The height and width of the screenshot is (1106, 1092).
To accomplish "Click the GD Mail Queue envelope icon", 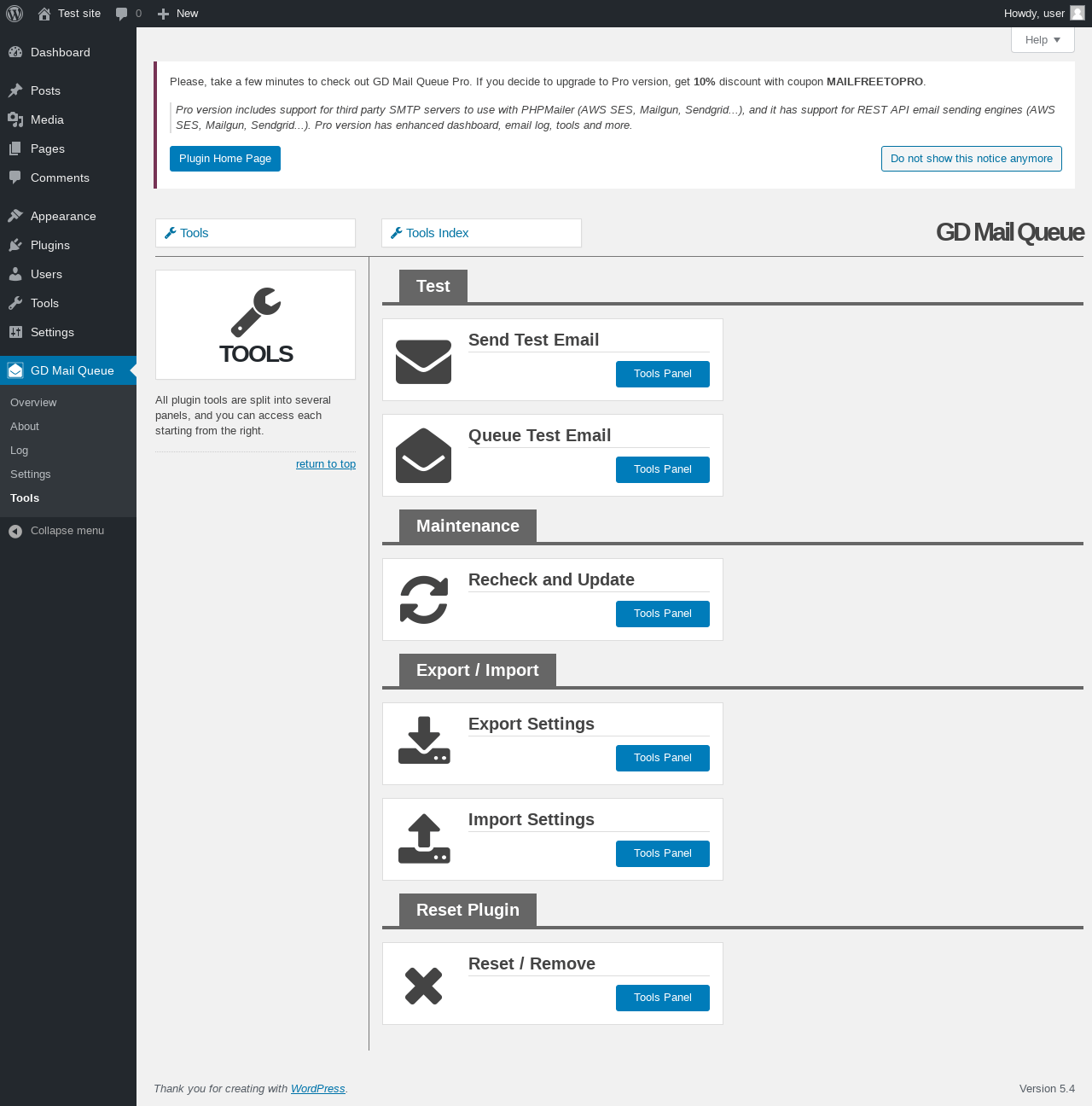I will (x=15, y=370).
